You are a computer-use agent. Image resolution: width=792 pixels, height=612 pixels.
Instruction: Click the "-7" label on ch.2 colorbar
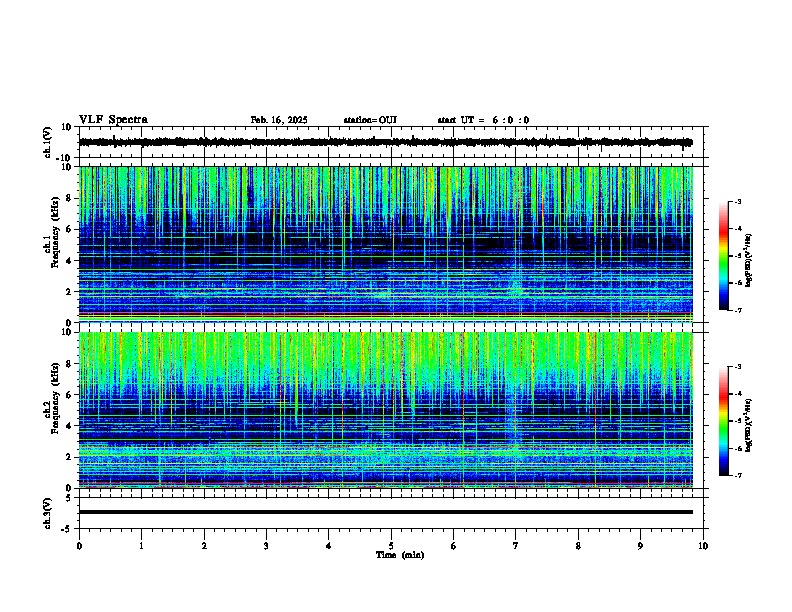pyautogui.click(x=738, y=476)
